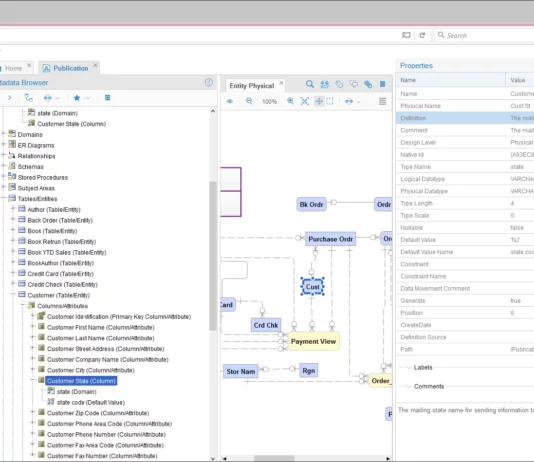Click the label tag icon in diagram toolbar

[339, 84]
